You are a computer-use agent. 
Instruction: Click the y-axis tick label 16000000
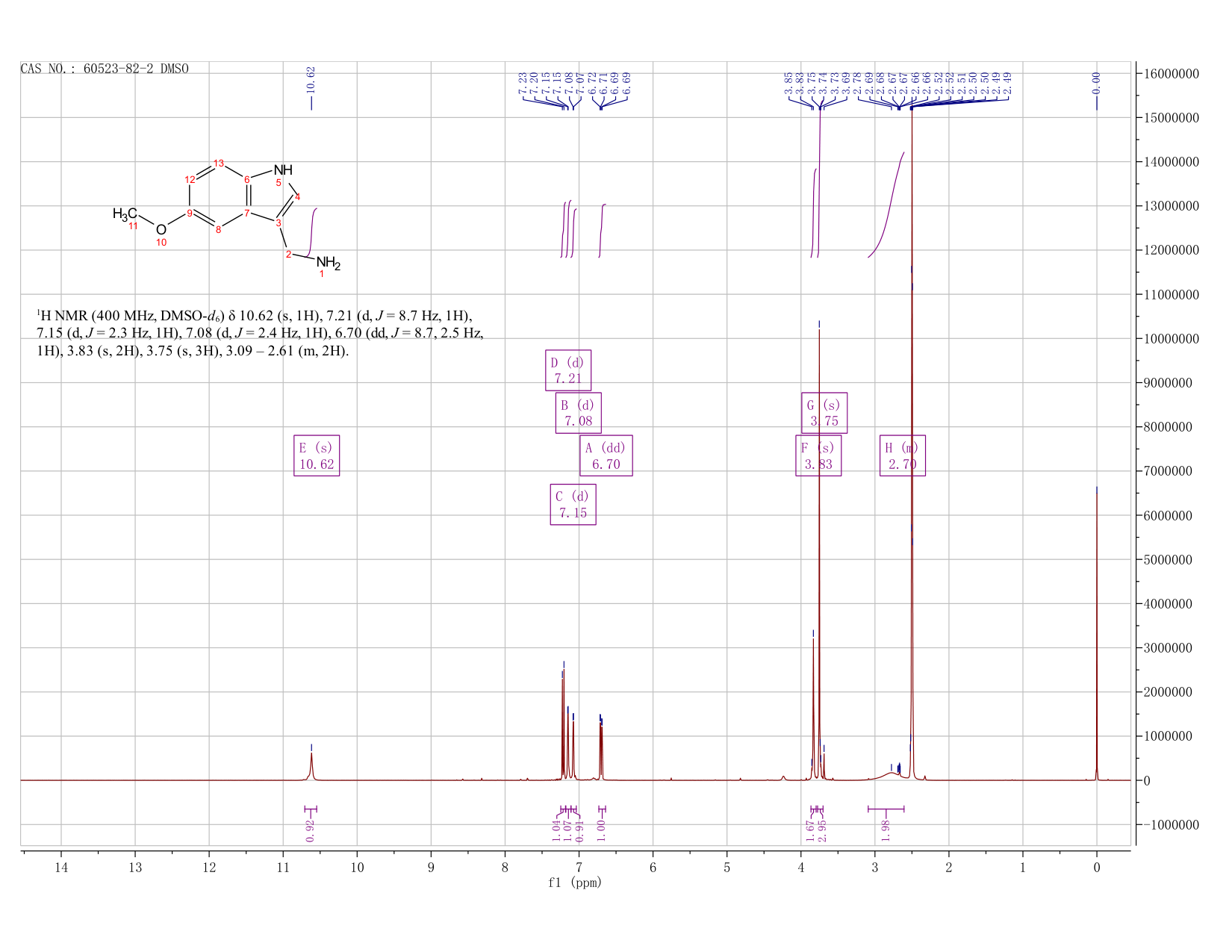1170,74
